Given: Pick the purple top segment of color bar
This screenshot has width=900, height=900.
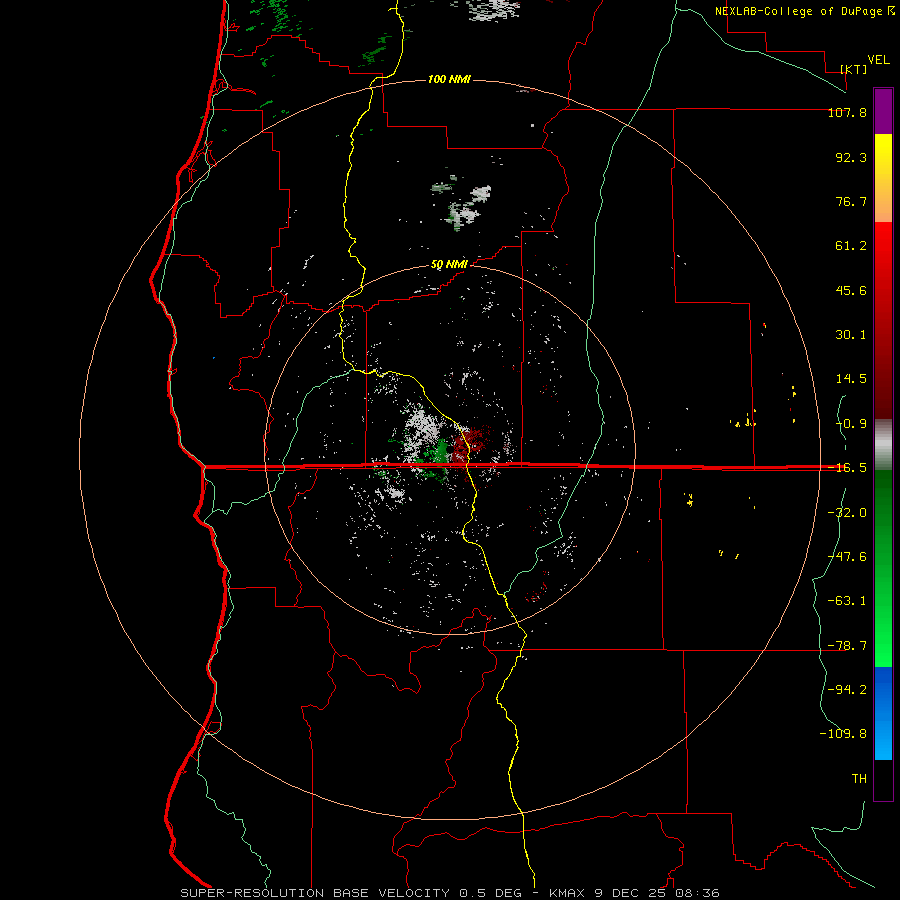Looking at the screenshot, I should tap(883, 111).
